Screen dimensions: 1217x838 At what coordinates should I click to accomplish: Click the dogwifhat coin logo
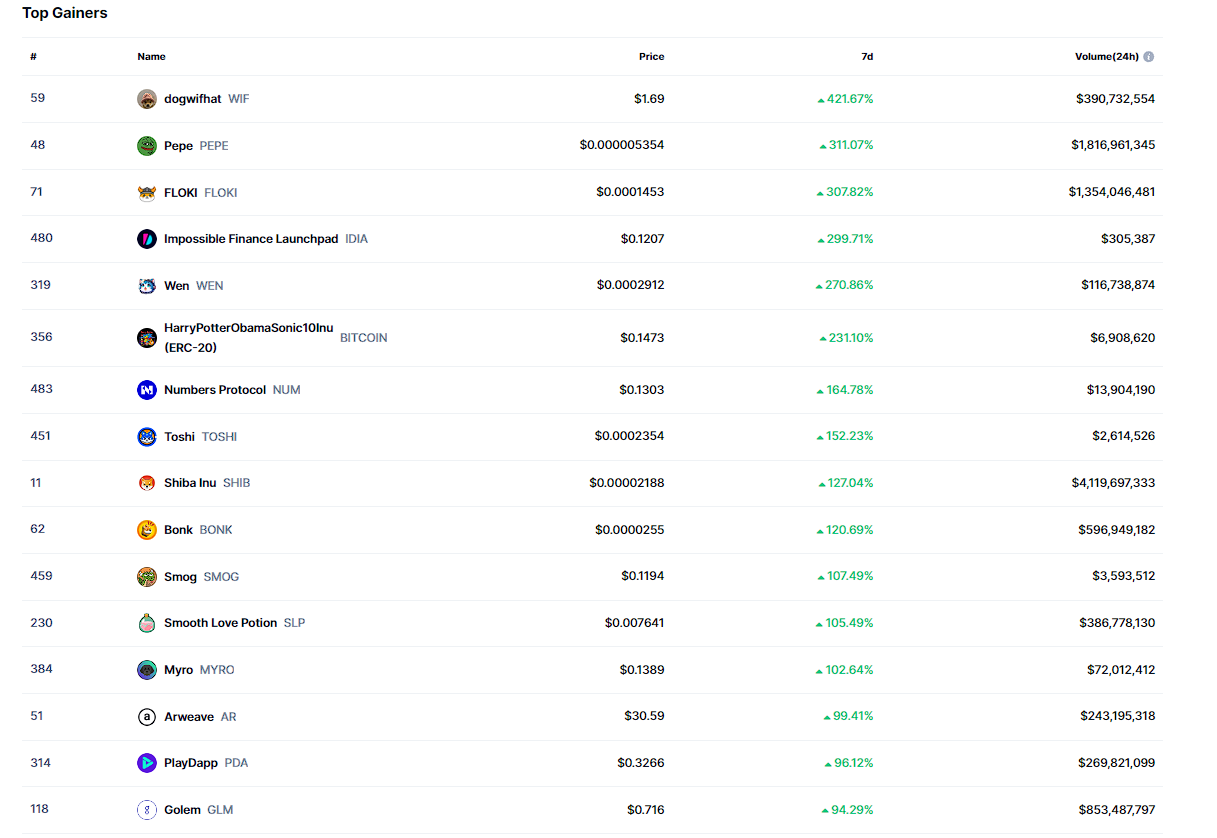click(147, 99)
